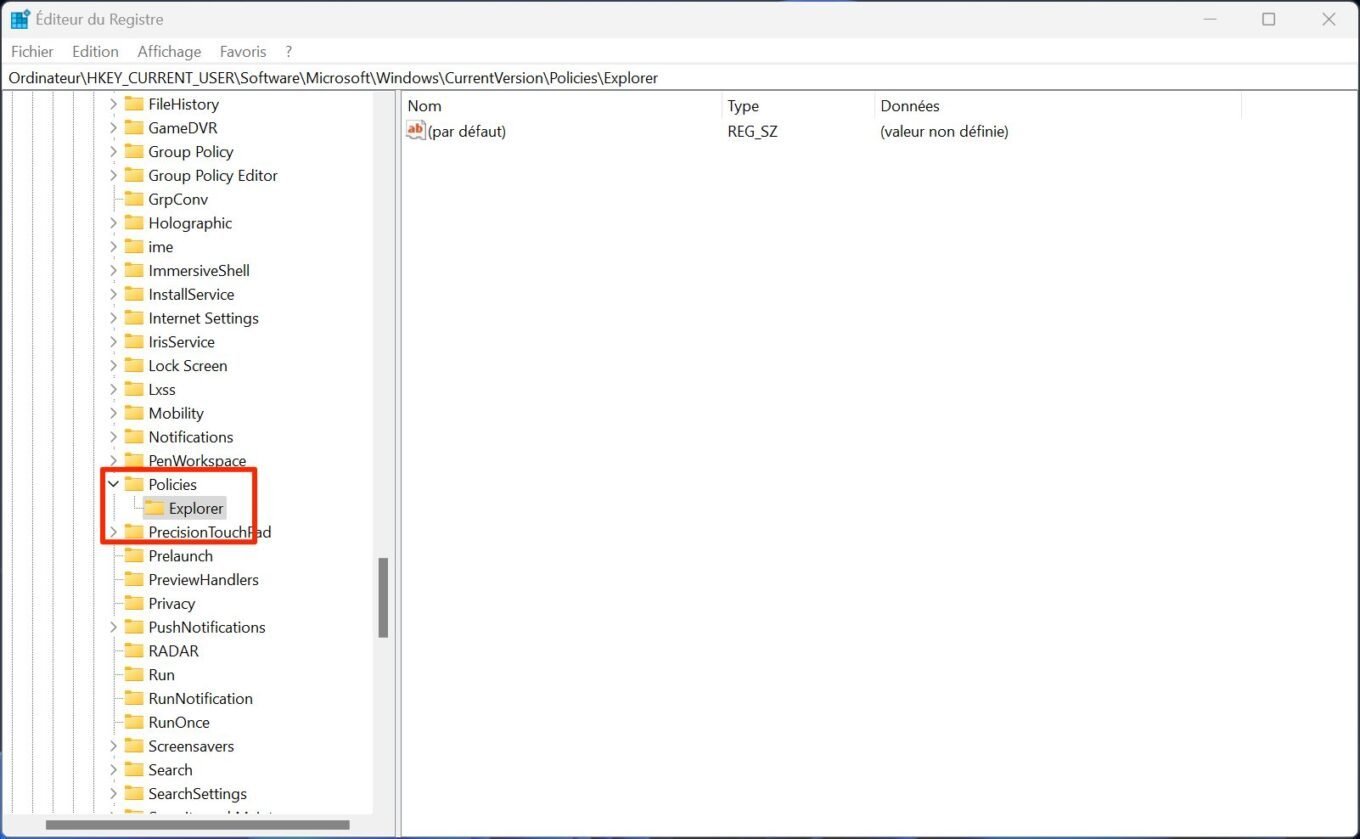Select the RunNotification key label

[x=201, y=699]
